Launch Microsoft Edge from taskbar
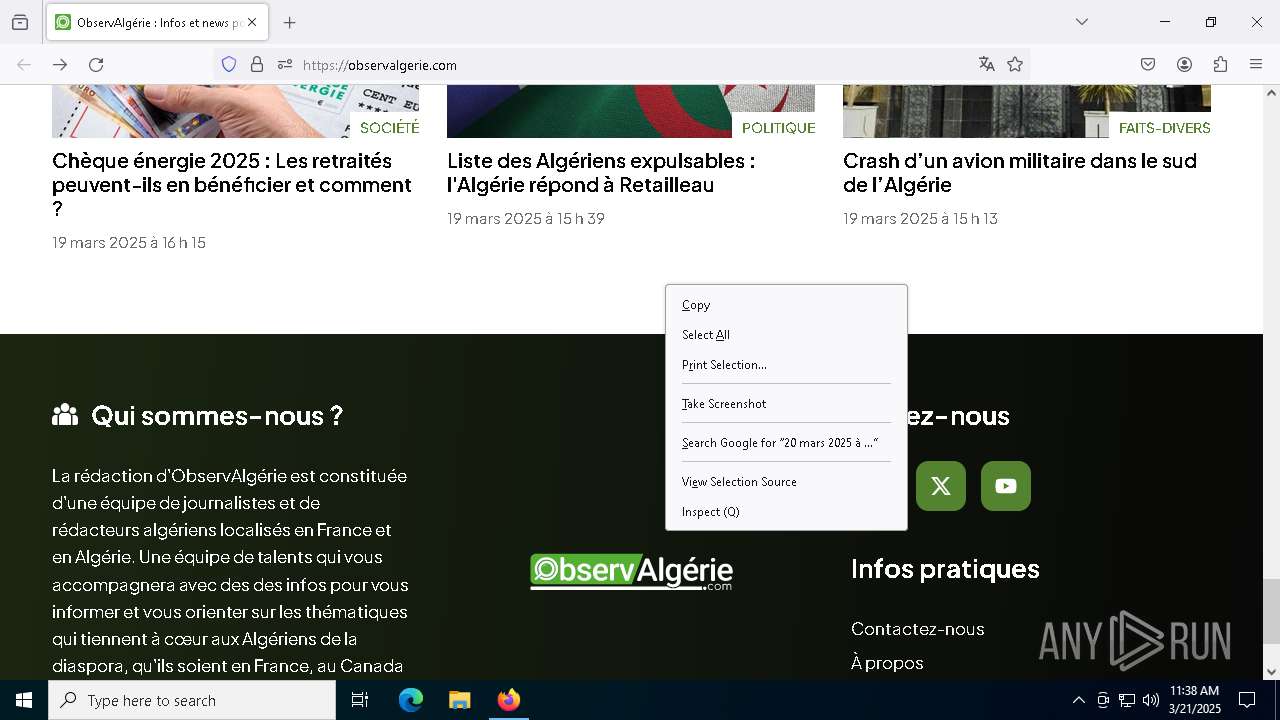This screenshot has width=1280, height=720. [411, 700]
